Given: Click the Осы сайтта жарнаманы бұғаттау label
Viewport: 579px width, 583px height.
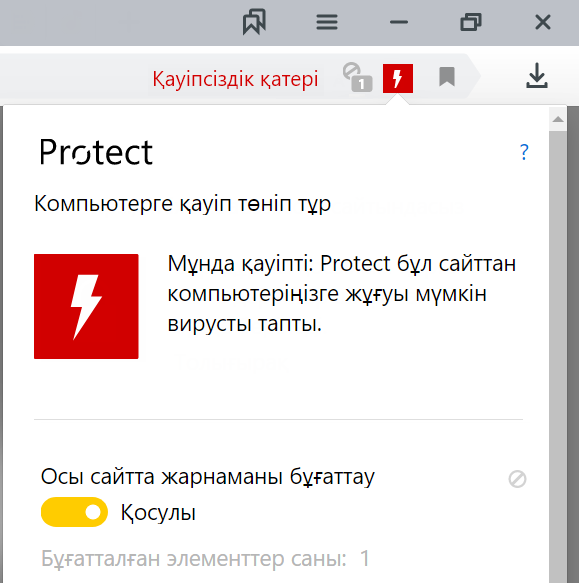Looking at the screenshot, I should click(208, 476).
